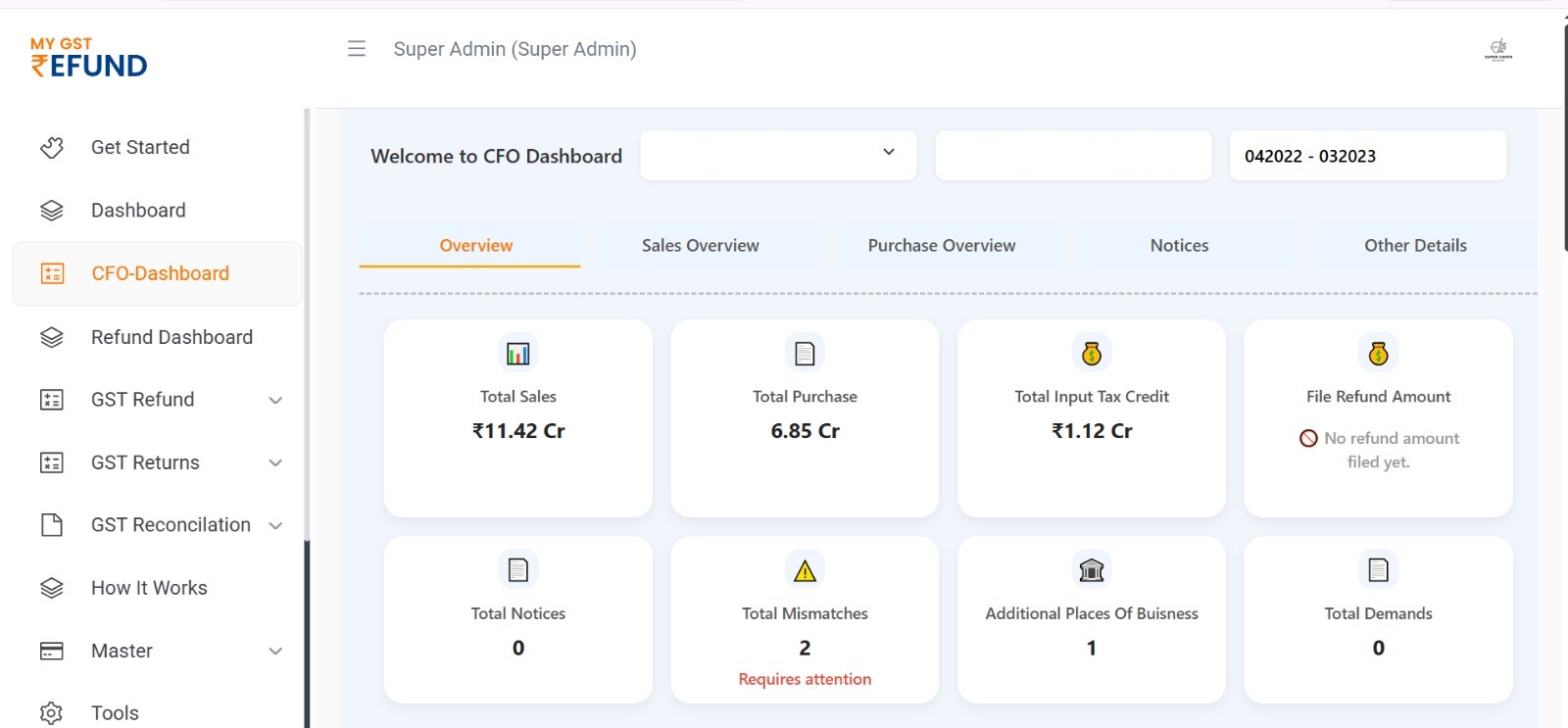Open the empty dropdown beside Welcome heading
1568x728 pixels.
pos(779,155)
